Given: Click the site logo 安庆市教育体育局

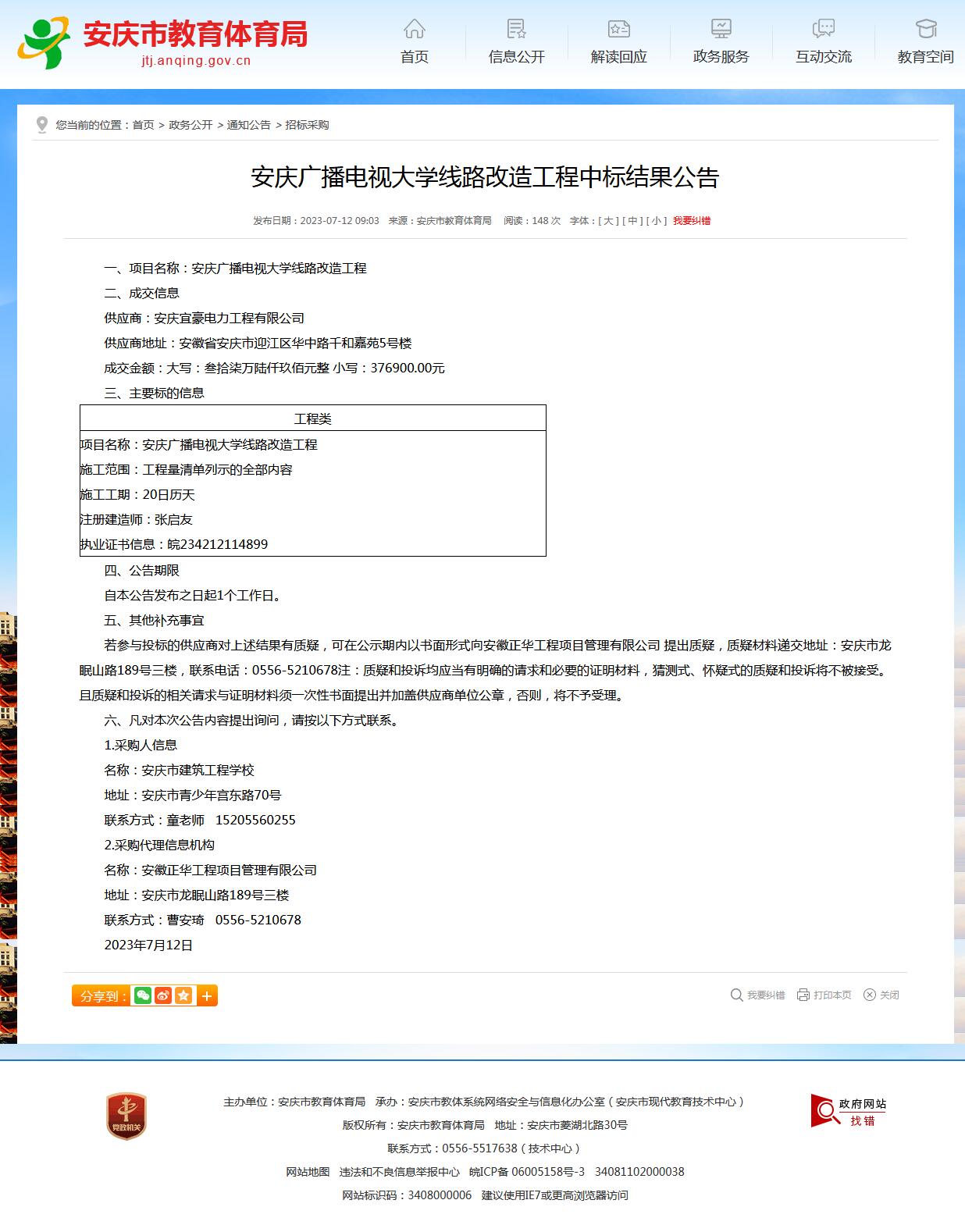Looking at the screenshot, I should 163,42.
